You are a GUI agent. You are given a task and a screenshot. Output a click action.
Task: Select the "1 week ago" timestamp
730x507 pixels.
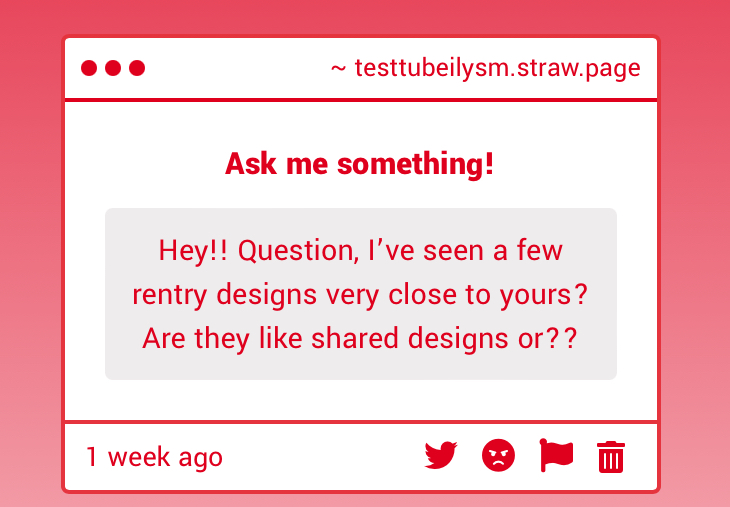[x=154, y=457]
